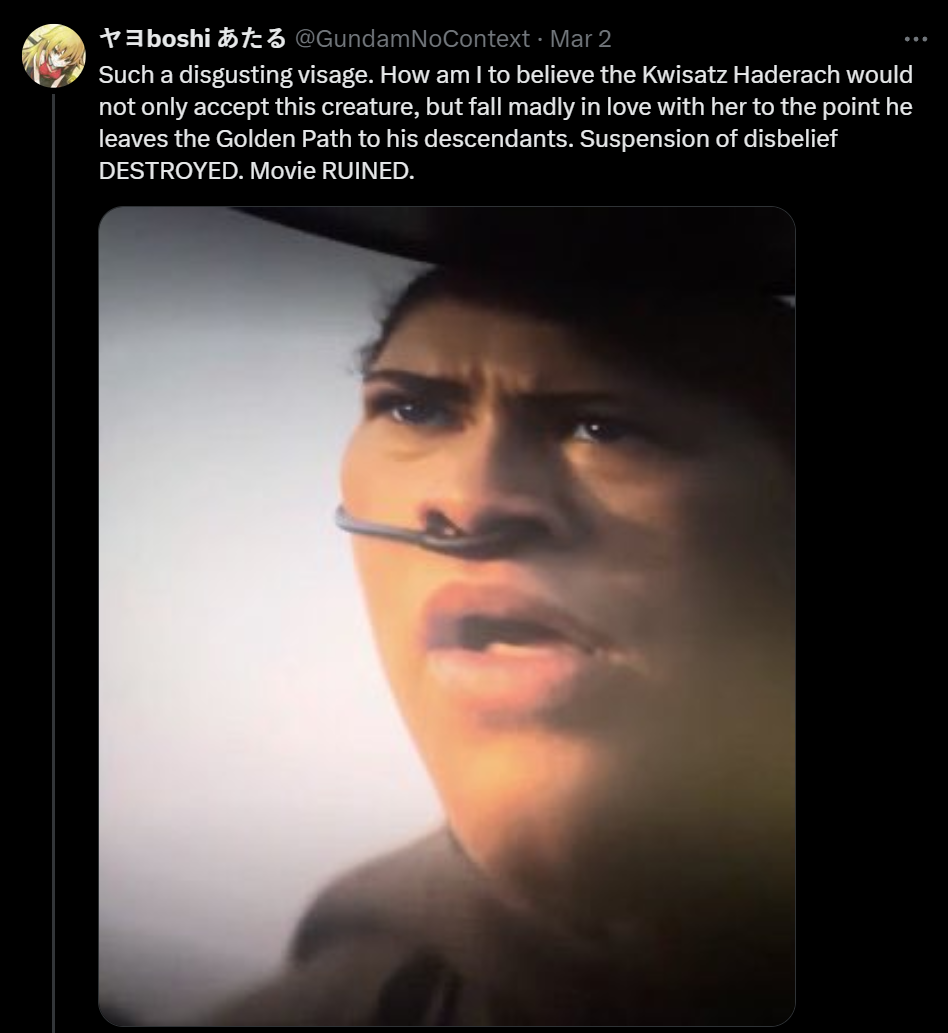Click the words "Kwisatz Haderach" in tweet
The image size is (948, 1033).
point(741,75)
